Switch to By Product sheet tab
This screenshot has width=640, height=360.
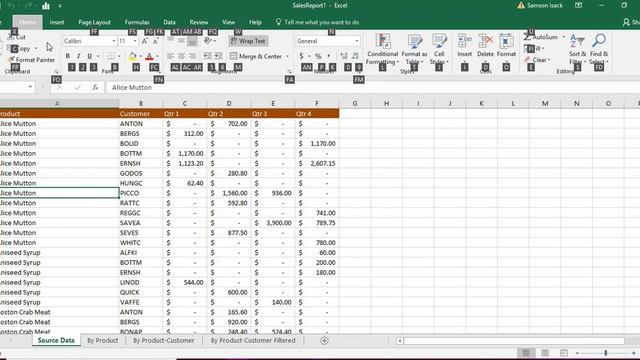[102, 340]
